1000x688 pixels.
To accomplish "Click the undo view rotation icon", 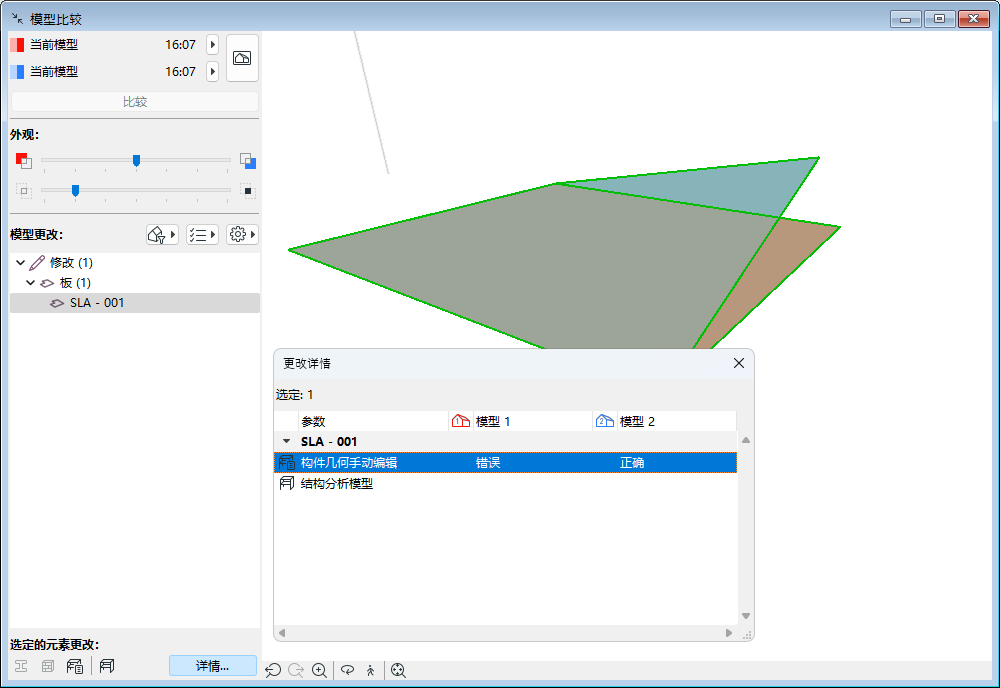I will point(273,670).
